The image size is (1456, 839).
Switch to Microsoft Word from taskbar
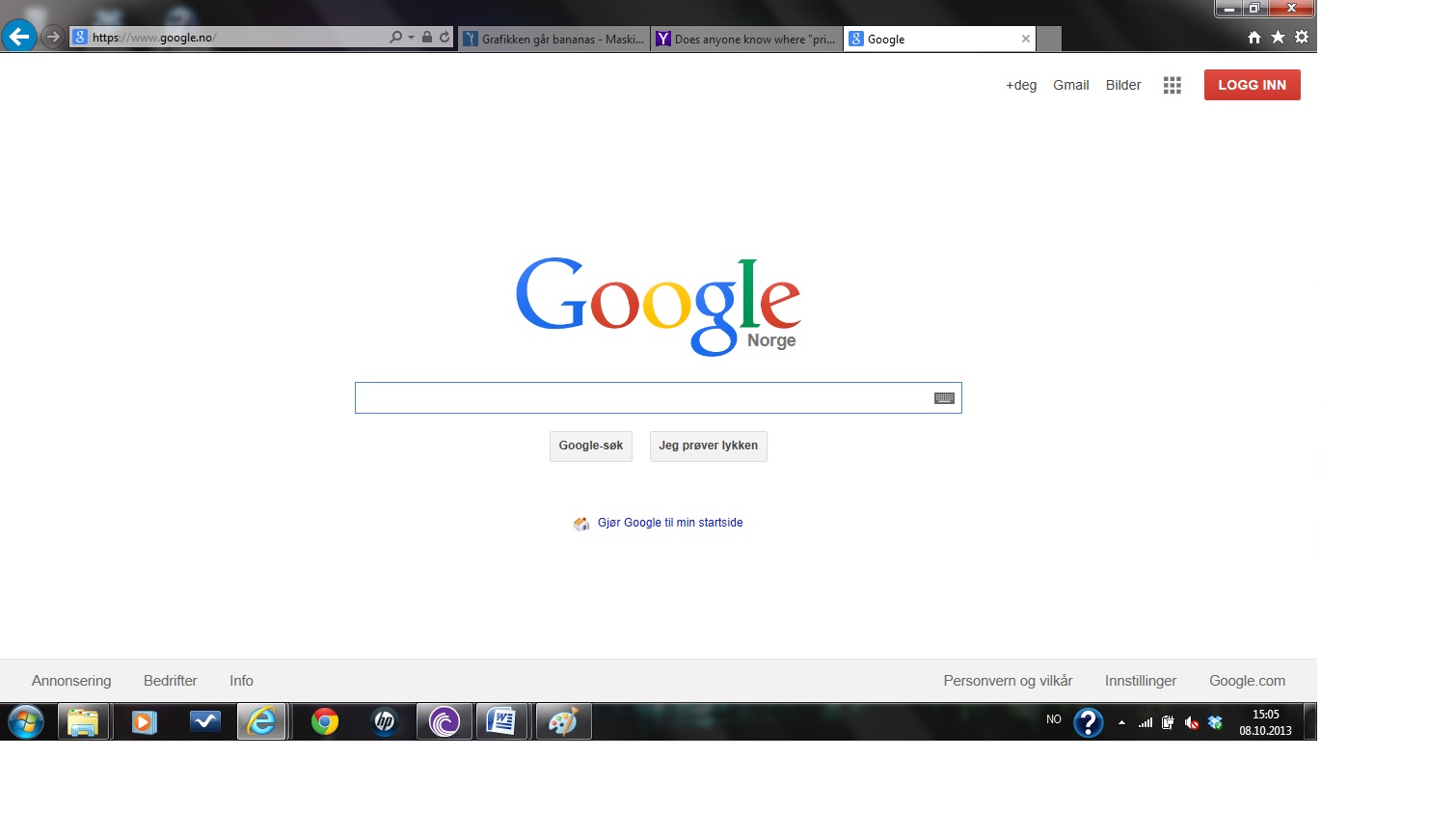pos(502,721)
